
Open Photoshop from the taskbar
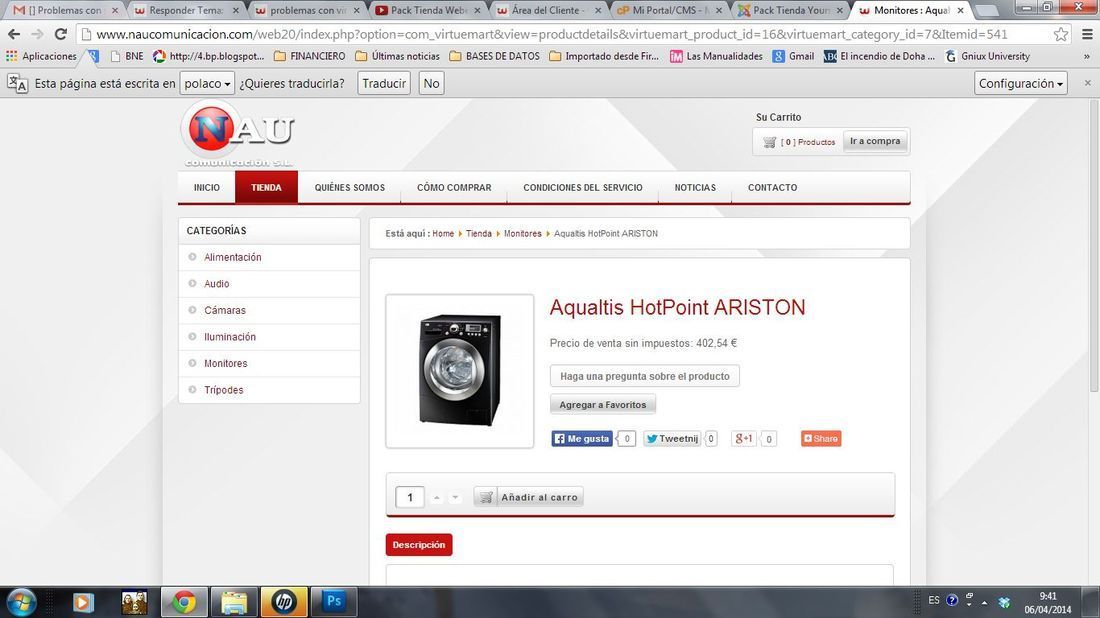[334, 602]
